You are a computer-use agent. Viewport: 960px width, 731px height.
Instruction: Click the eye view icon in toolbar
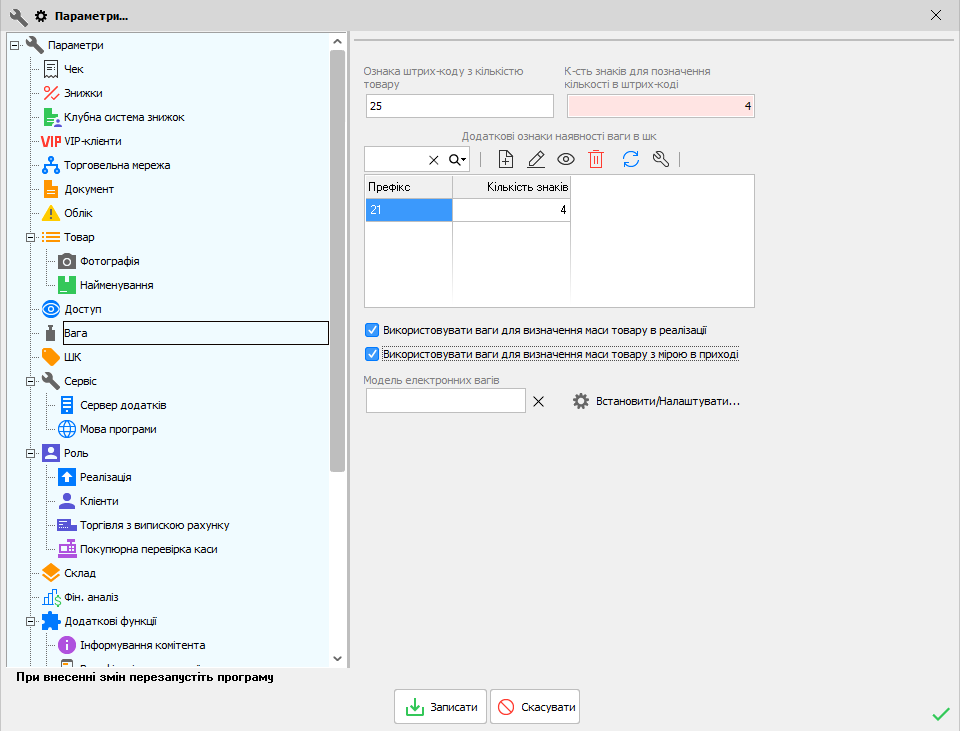(x=566, y=159)
